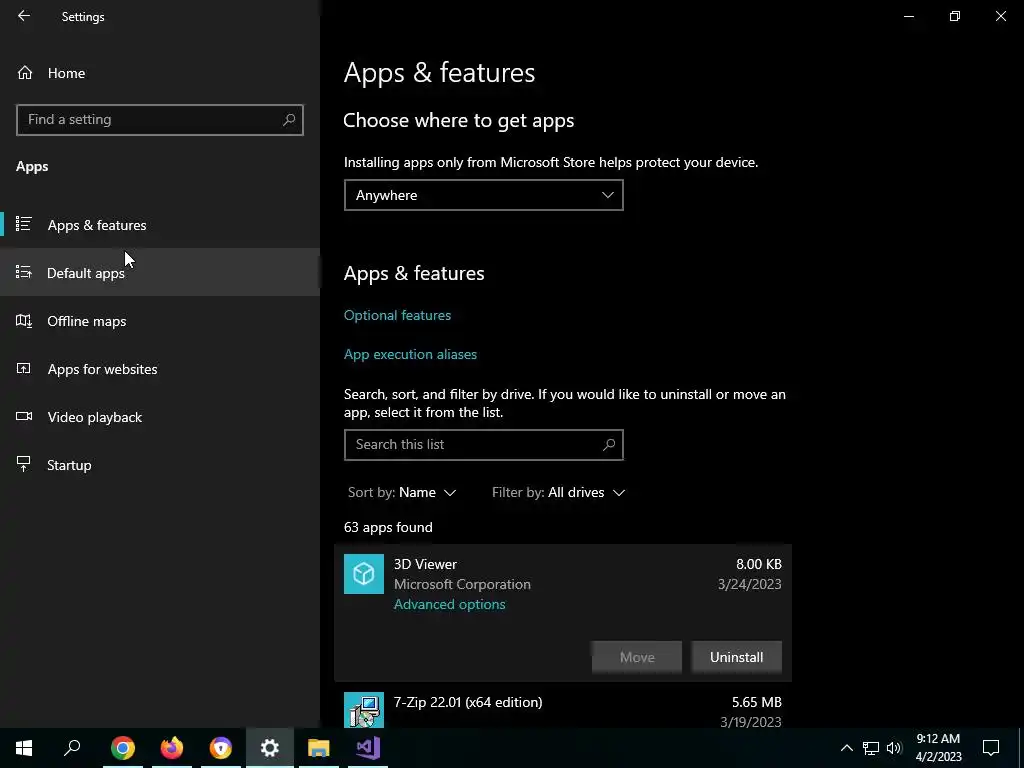Select the 3D Viewer app name
Screen dimensions: 1024x768
(425, 564)
